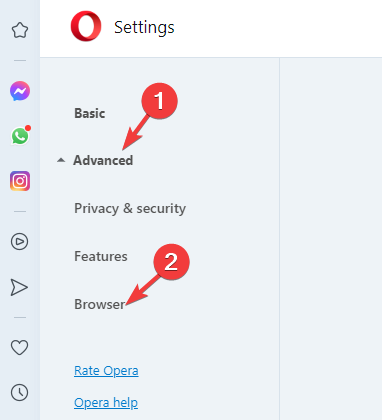Click the star icon in the sidebar
This screenshot has height=420, width=382.
[x=20, y=30]
